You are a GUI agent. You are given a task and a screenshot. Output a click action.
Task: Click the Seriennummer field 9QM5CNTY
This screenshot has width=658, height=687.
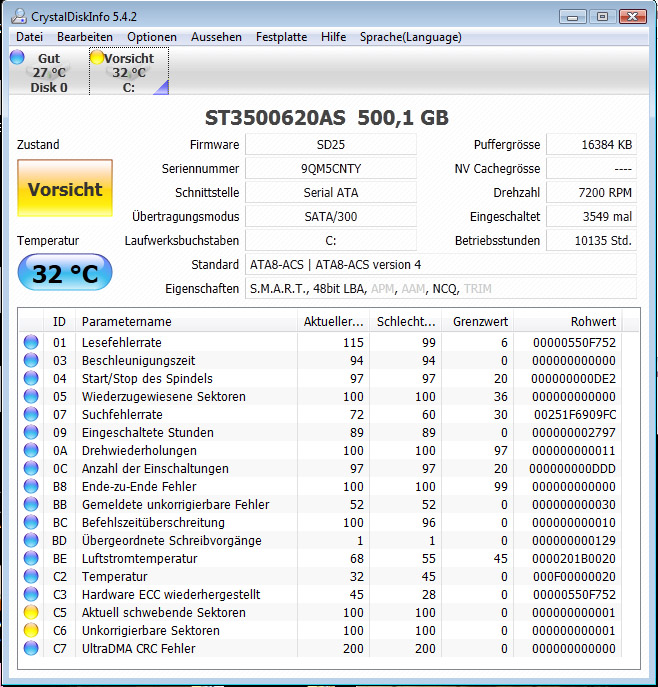tap(331, 169)
